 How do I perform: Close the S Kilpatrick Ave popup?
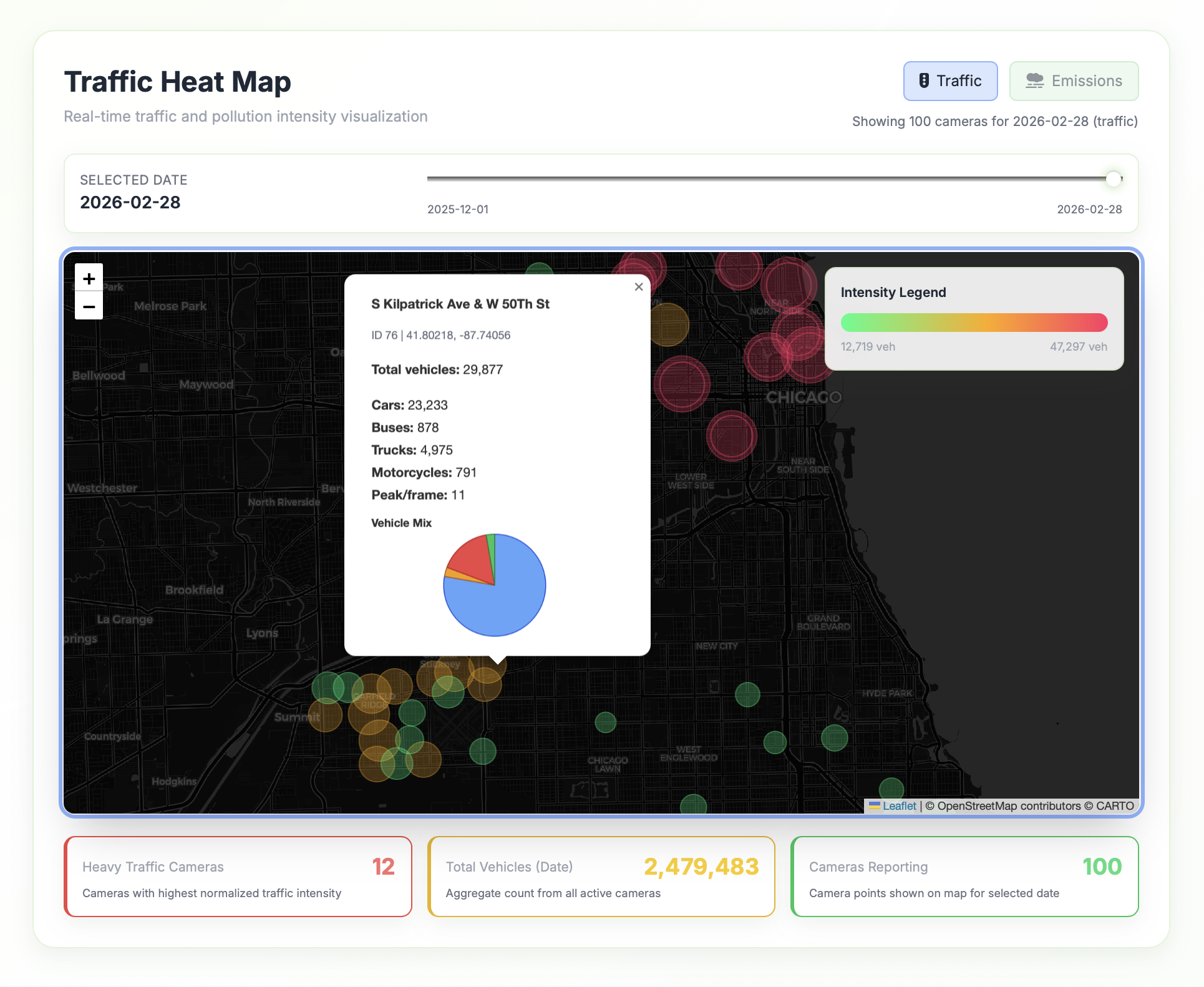[638, 287]
